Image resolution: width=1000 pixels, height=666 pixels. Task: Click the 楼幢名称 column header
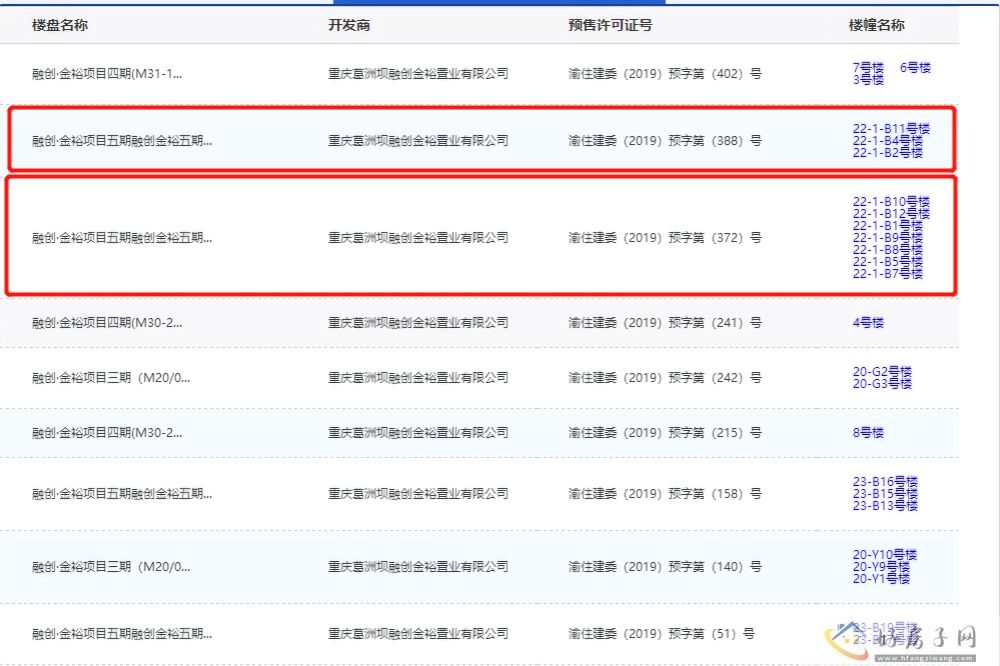click(x=876, y=26)
